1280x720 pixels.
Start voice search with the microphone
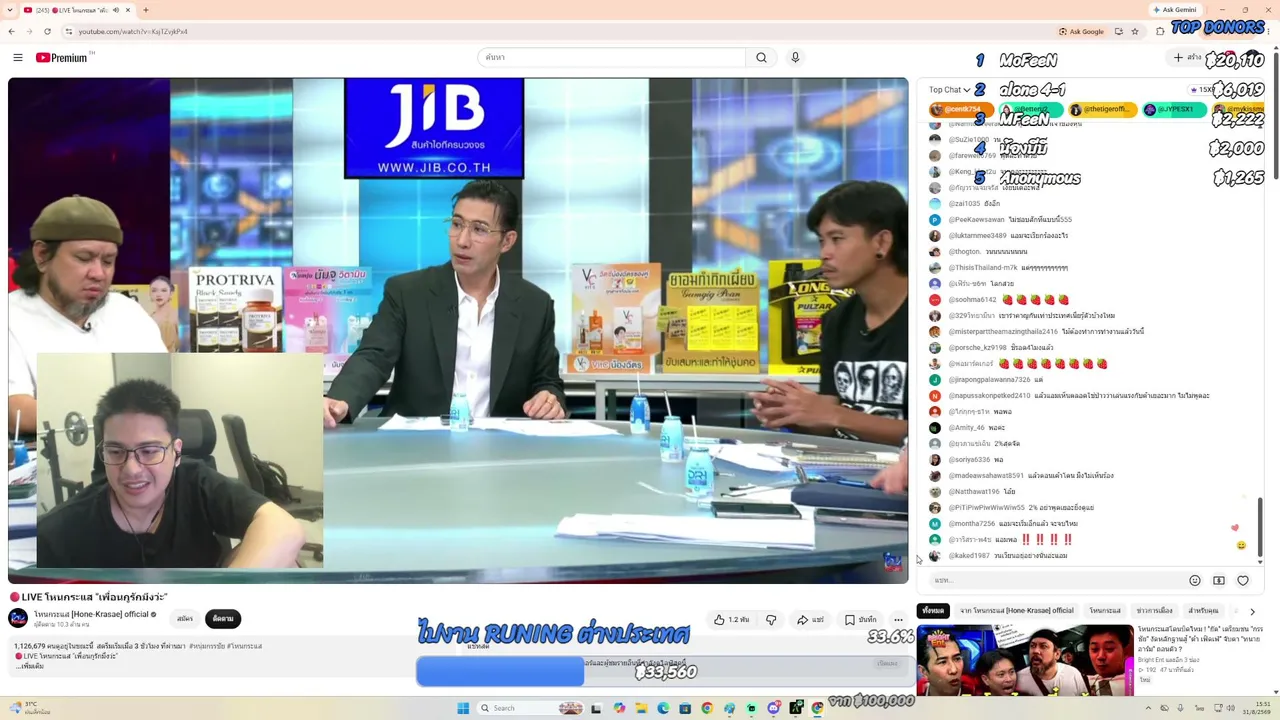(795, 58)
